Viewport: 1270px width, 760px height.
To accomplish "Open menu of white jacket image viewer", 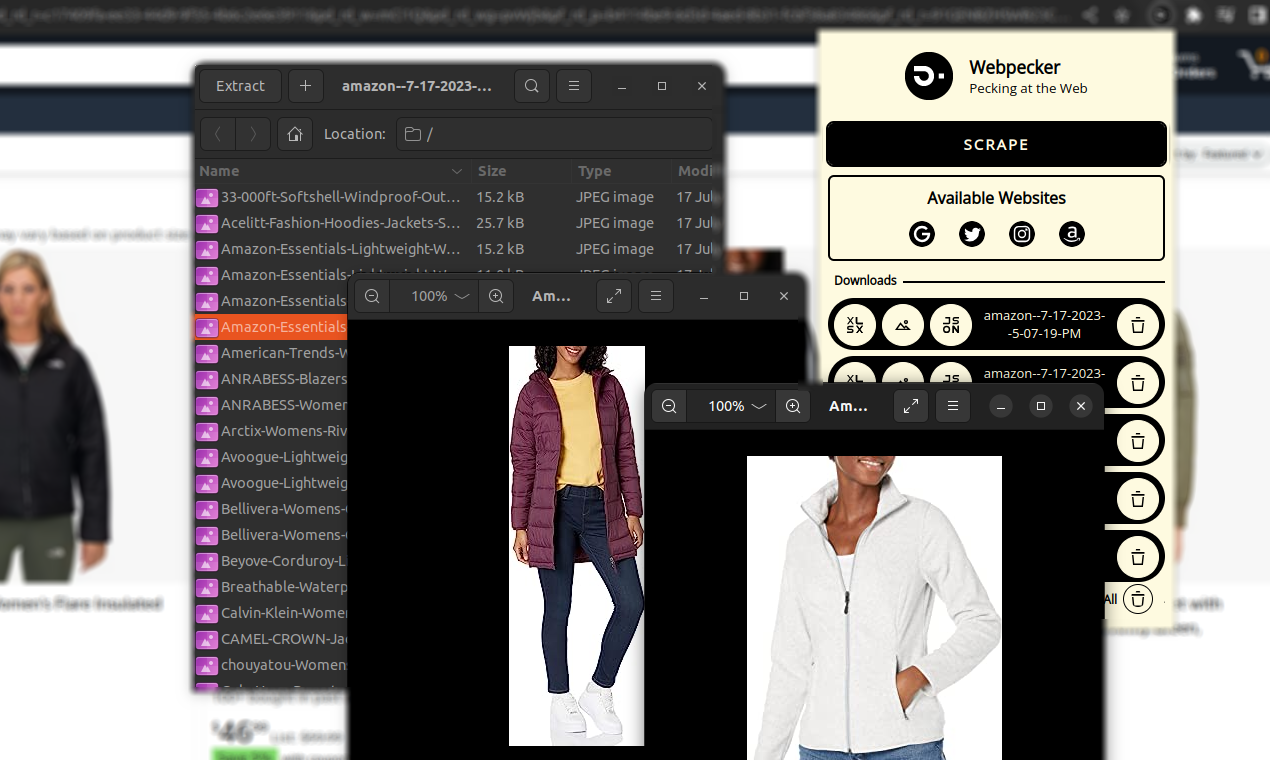I will pos(953,406).
